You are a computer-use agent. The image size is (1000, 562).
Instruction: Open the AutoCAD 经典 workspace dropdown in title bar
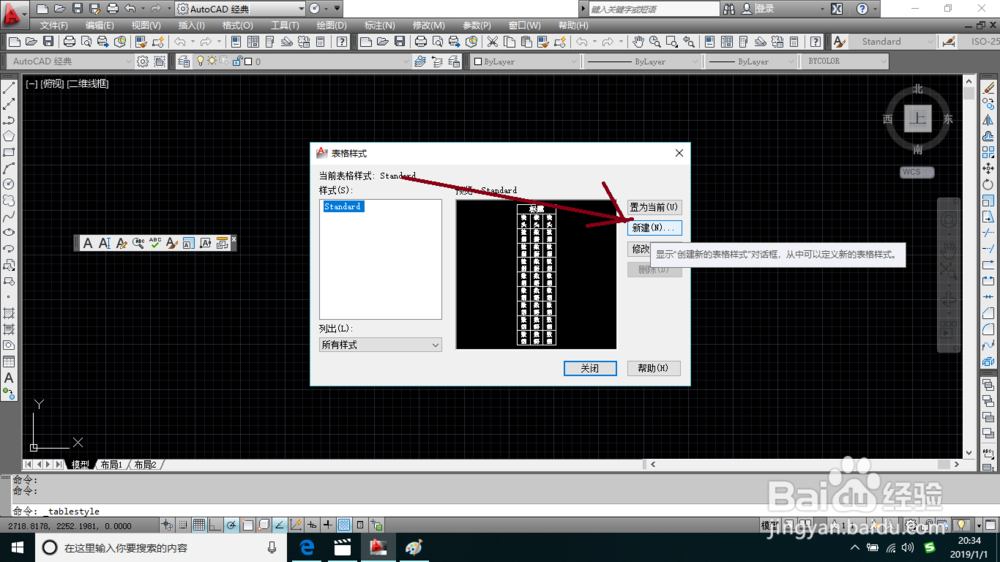point(240,9)
